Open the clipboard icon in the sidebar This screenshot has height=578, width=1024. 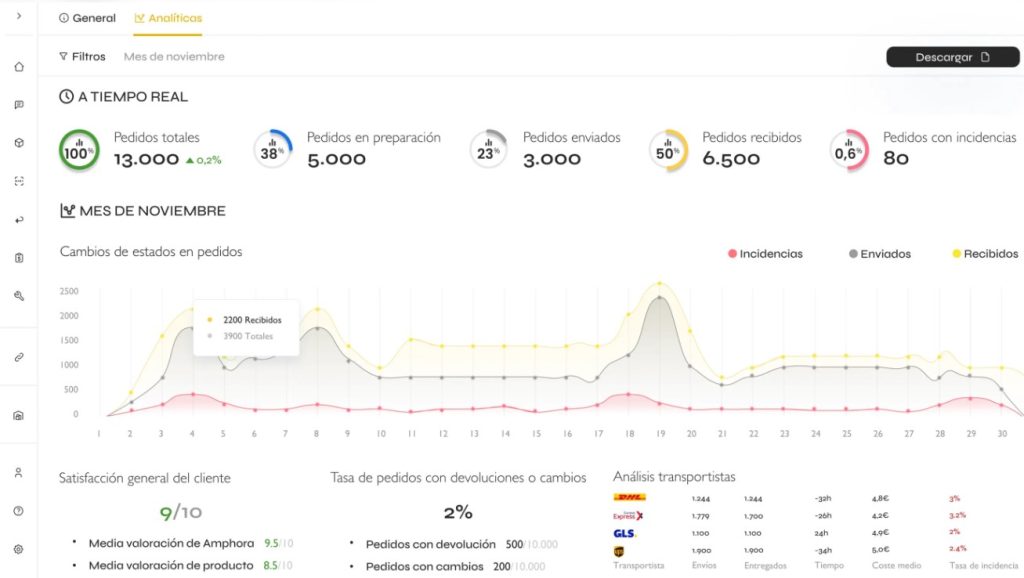tap(19, 258)
